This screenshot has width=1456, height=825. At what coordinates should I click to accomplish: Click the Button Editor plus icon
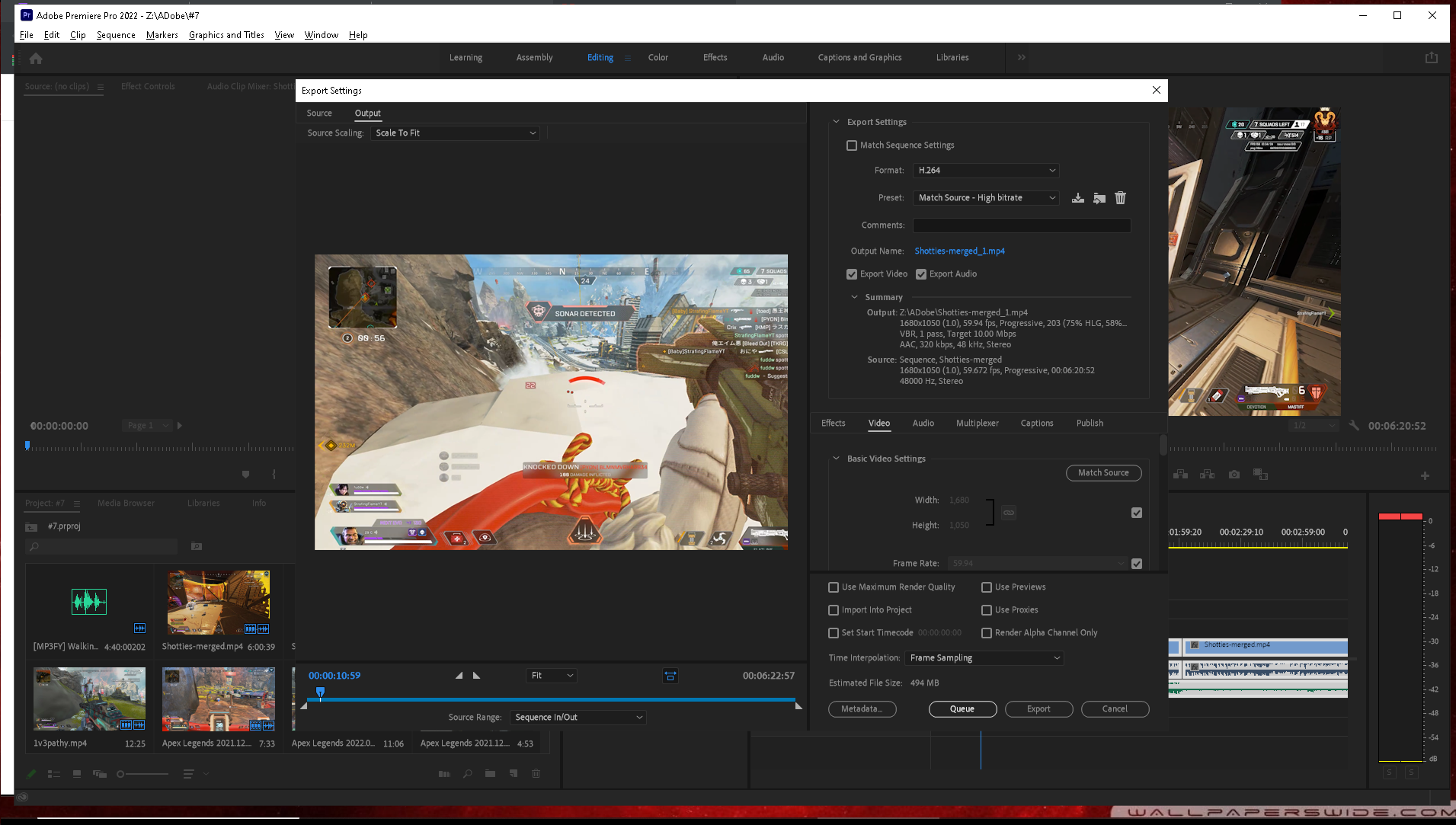(1425, 476)
